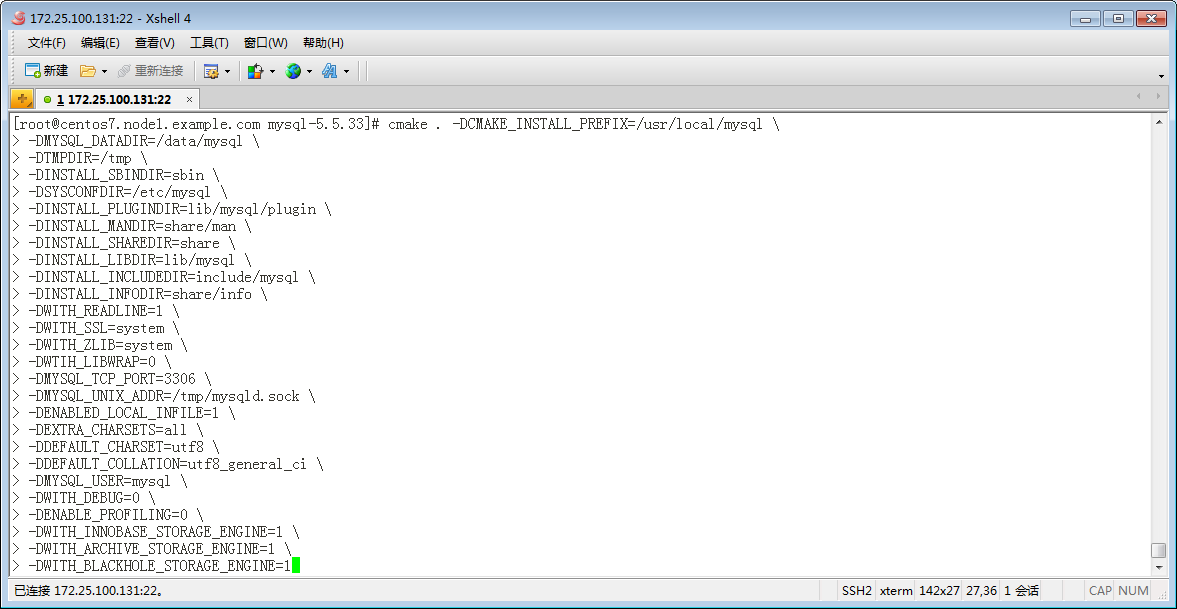This screenshot has width=1177, height=609.
Task: Open the toolbar overflow chevron on right
Action: 1159,75
